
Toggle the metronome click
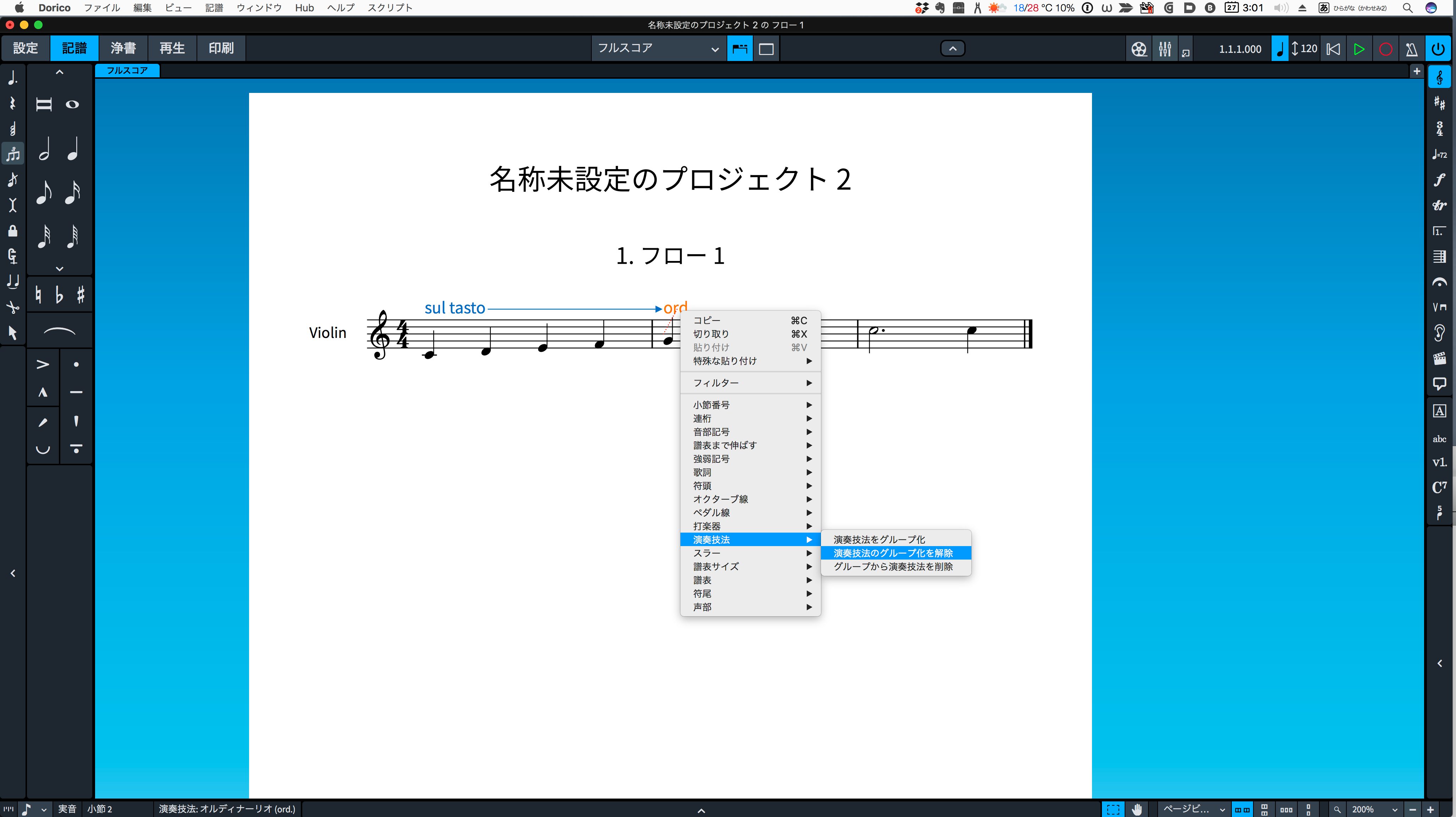1411,49
